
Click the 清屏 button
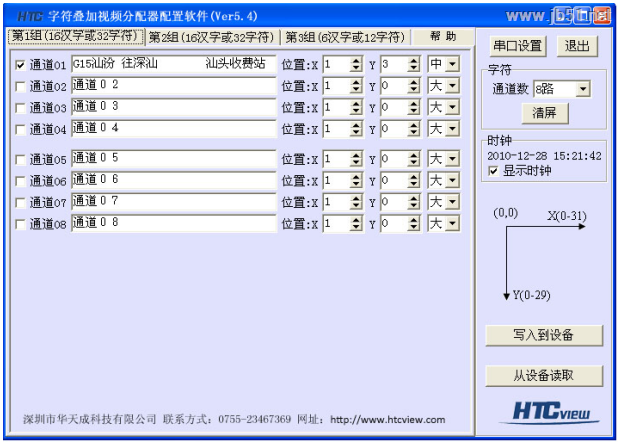coord(545,113)
